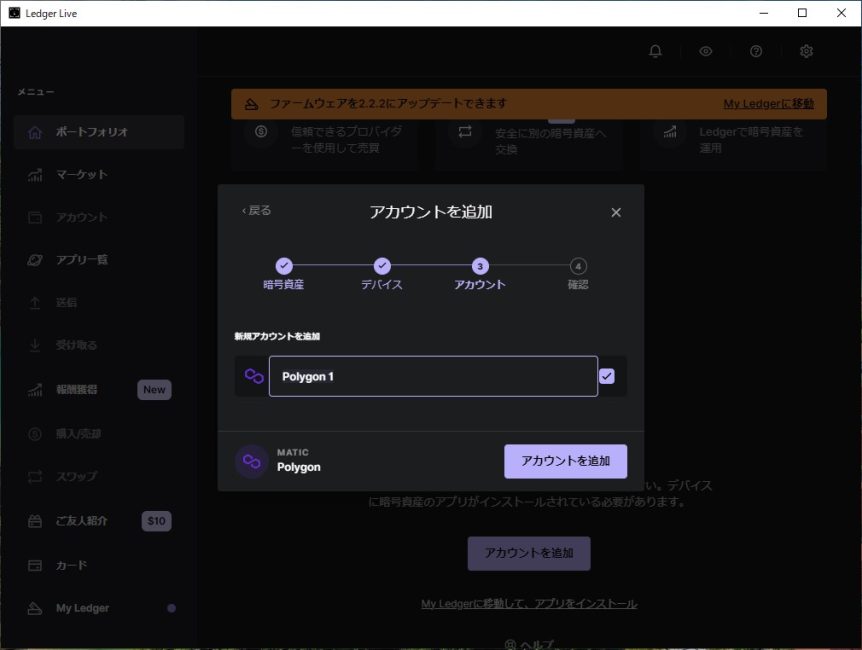Maximize the Ledger Live window
Viewport: 862px width, 650px height.
[802, 13]
